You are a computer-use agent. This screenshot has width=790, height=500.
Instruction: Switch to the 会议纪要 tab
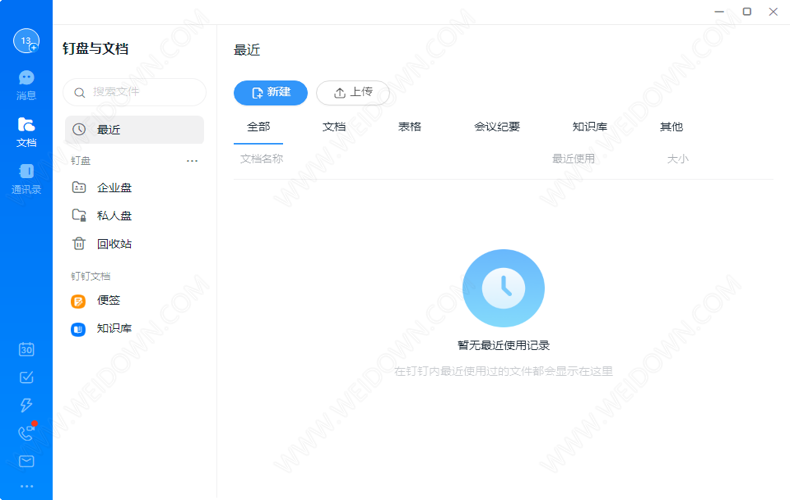click(x=497, y=127)
